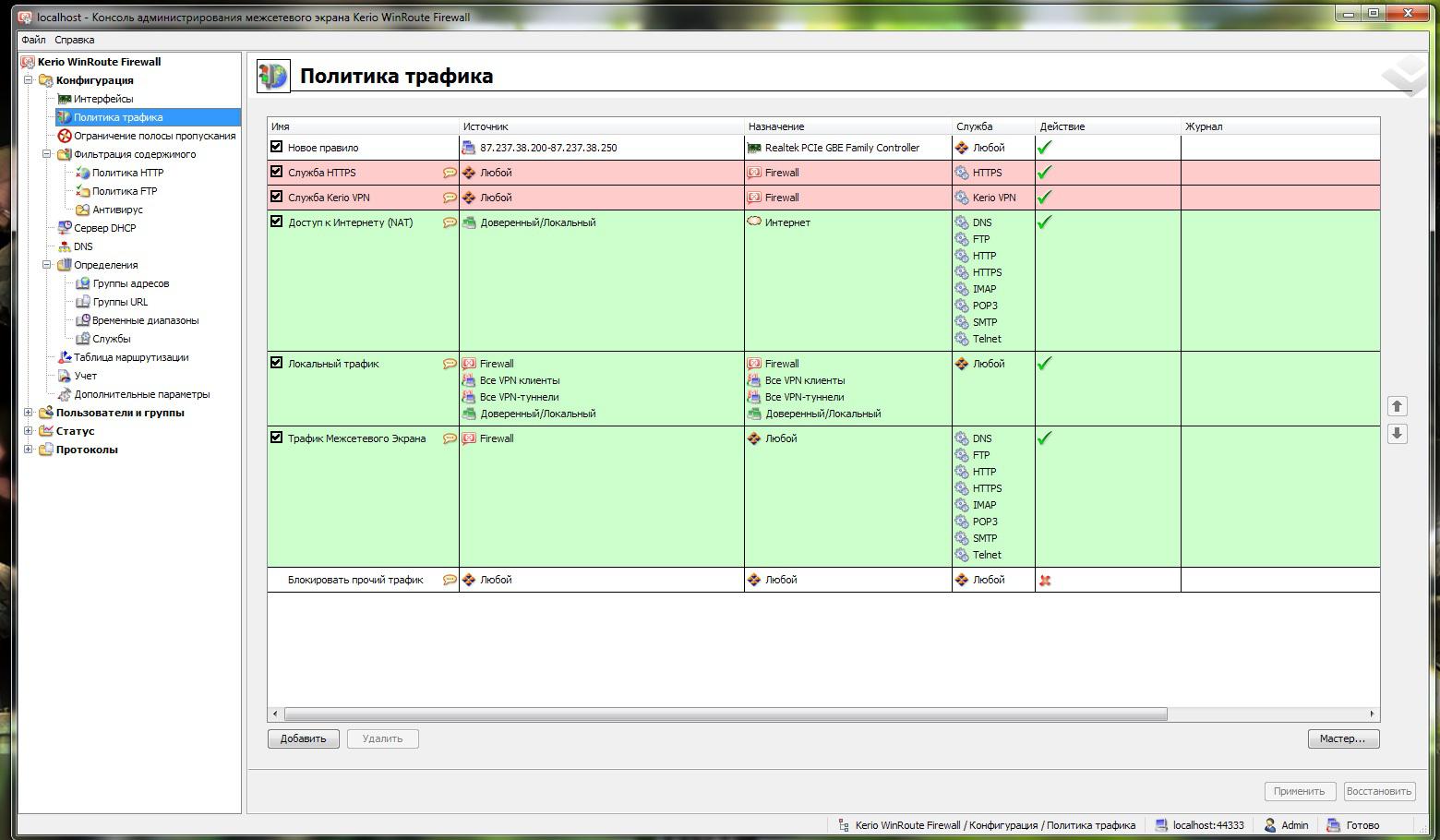This screenshot has height=840, width=1440.
Task: Click the Журнал column header
Action: pyautogui.click(x=1280, y=126)
